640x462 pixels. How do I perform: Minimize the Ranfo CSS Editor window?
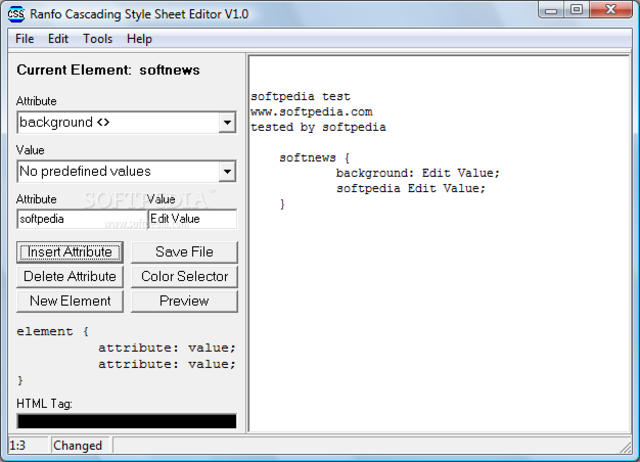pyautogui.click(x=551, y=10)
